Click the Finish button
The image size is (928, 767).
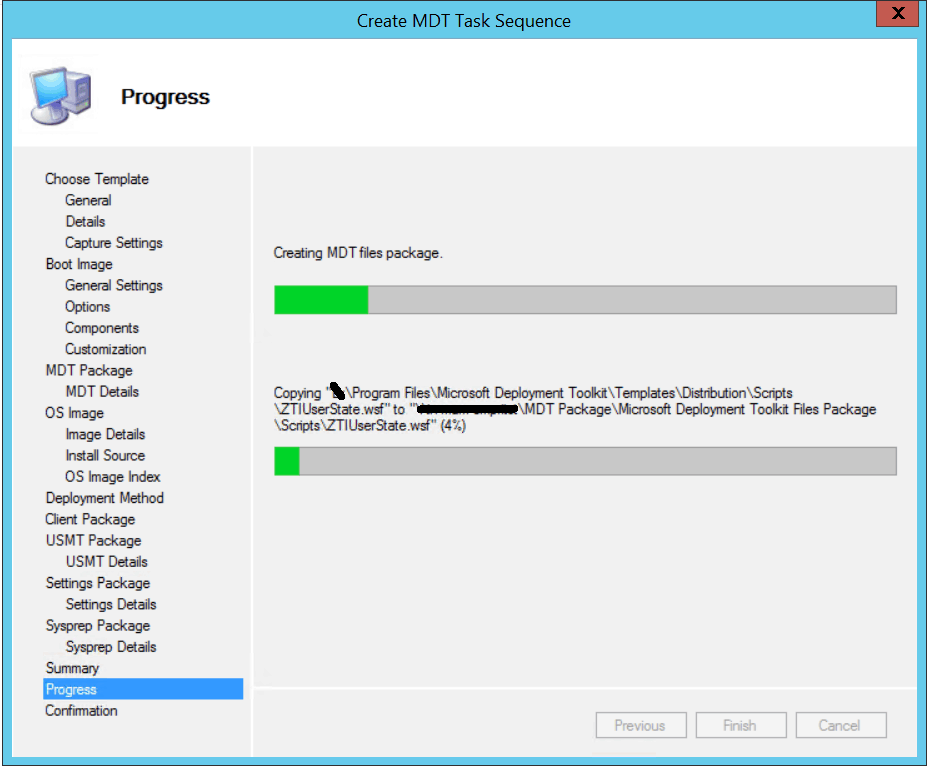coord(741,725)
